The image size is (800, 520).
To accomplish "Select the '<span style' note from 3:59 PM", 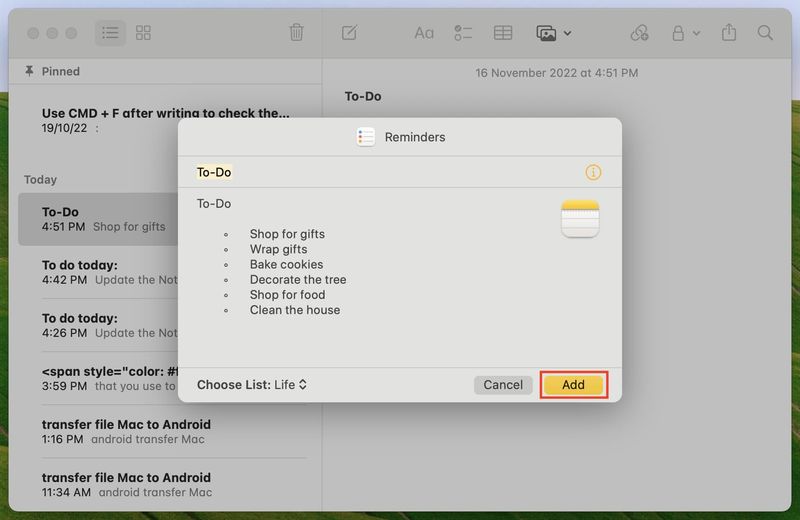I will 109,378.
